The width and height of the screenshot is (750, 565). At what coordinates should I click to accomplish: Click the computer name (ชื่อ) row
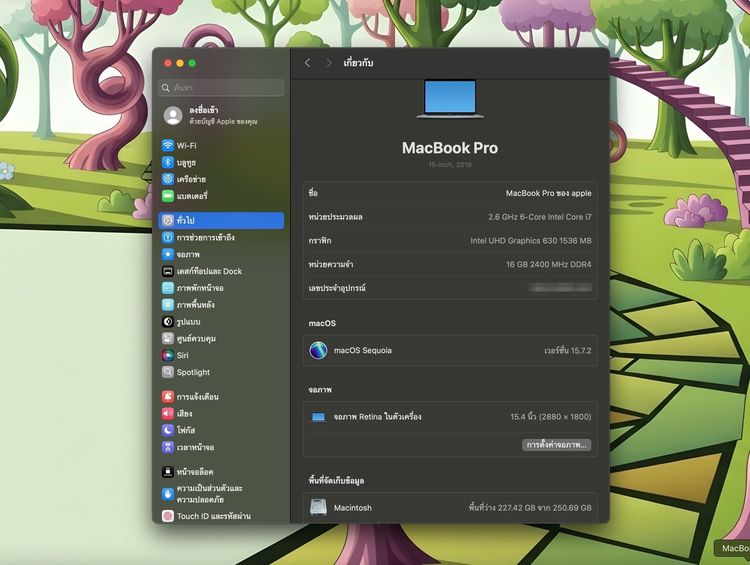point(450,193)
